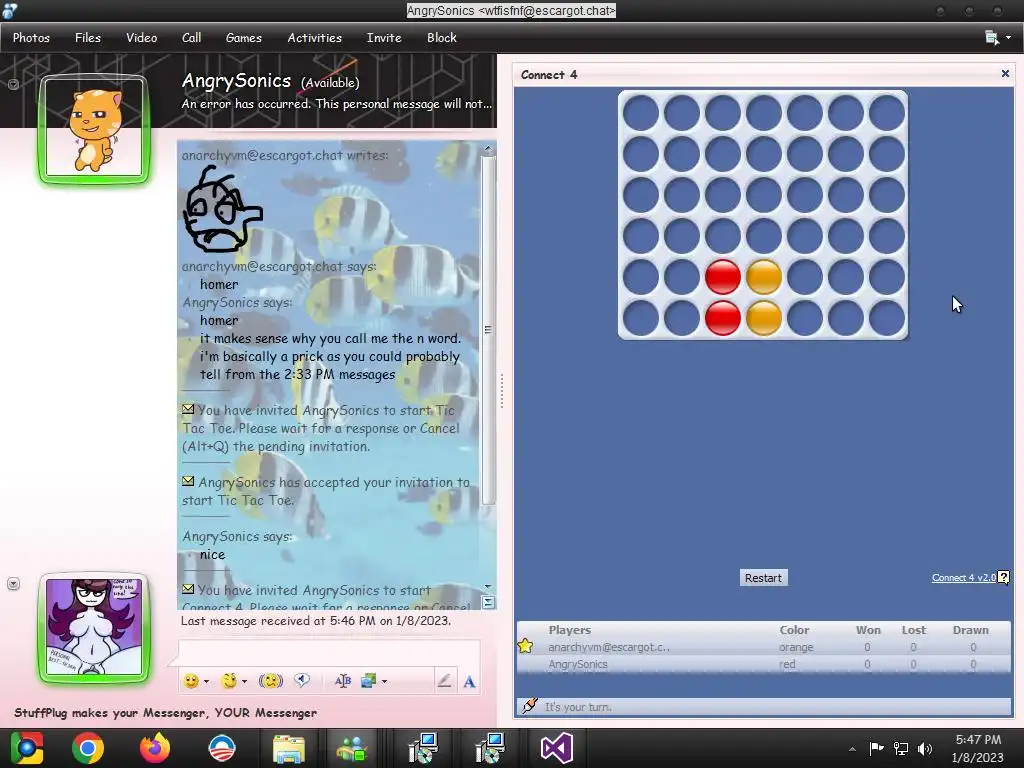1024x768 pixels.
Task: Open the font text formatting AB icon
Action: click(342, 681)
